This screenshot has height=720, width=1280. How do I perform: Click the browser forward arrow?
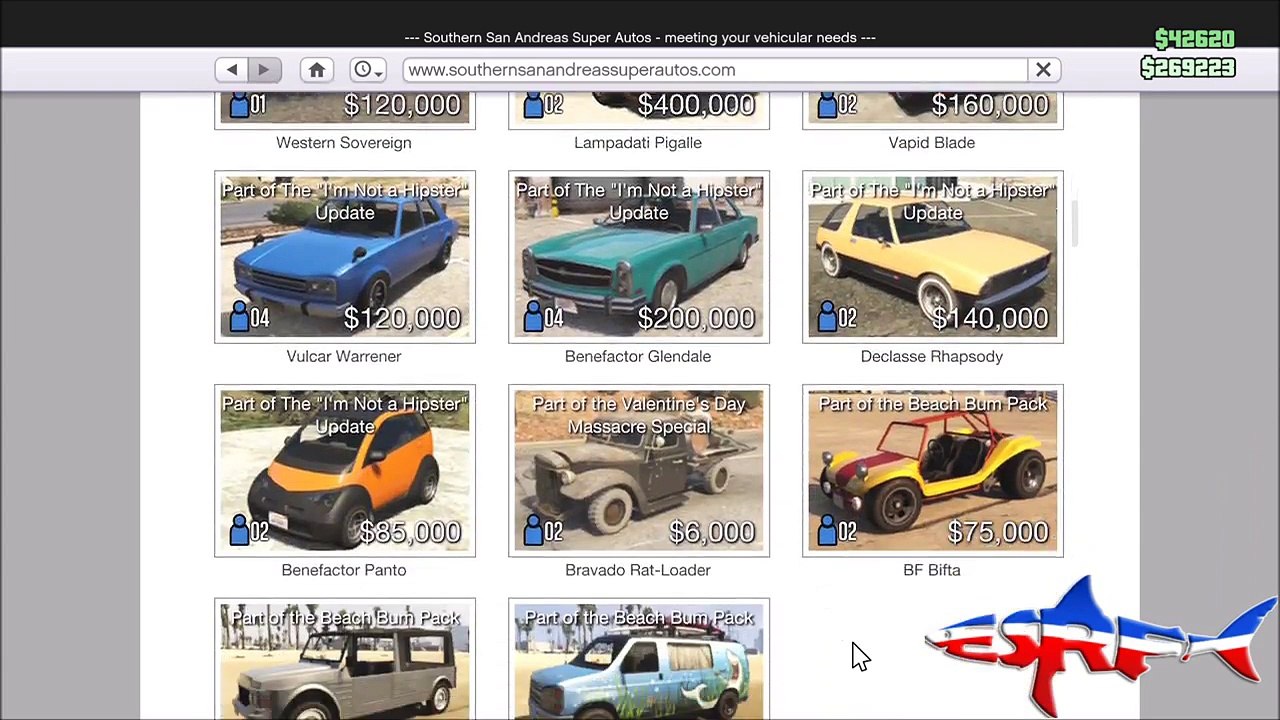(x=264, y=70)
